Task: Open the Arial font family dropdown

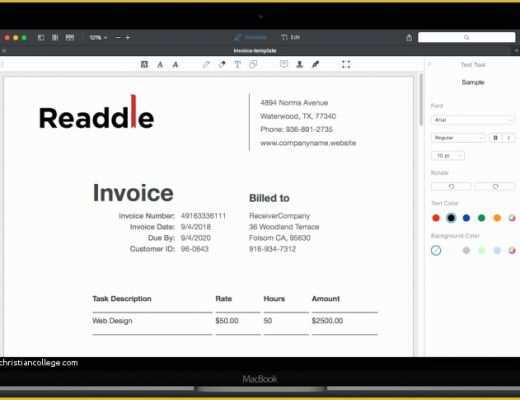Action: [472, 120]
